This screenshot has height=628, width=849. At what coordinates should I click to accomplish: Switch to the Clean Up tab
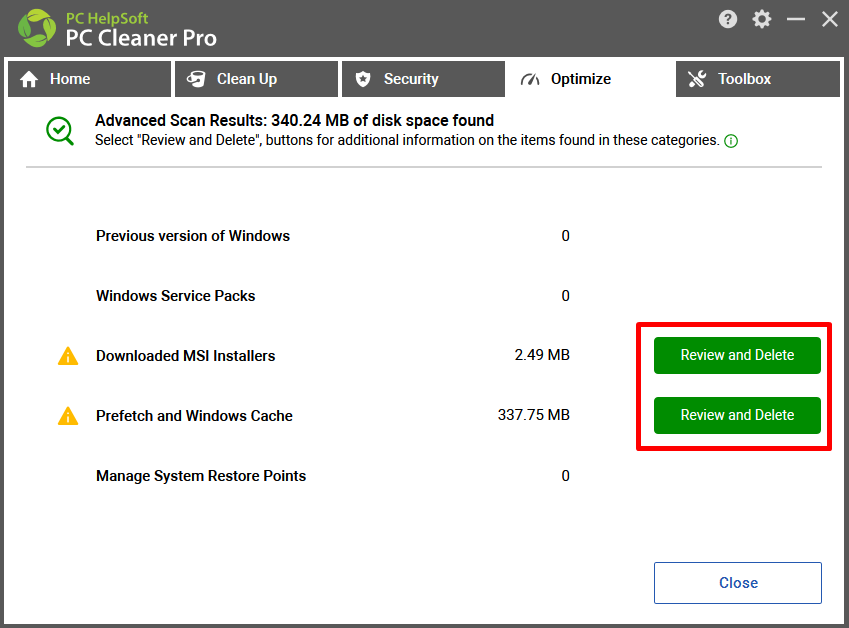(257, 79)
